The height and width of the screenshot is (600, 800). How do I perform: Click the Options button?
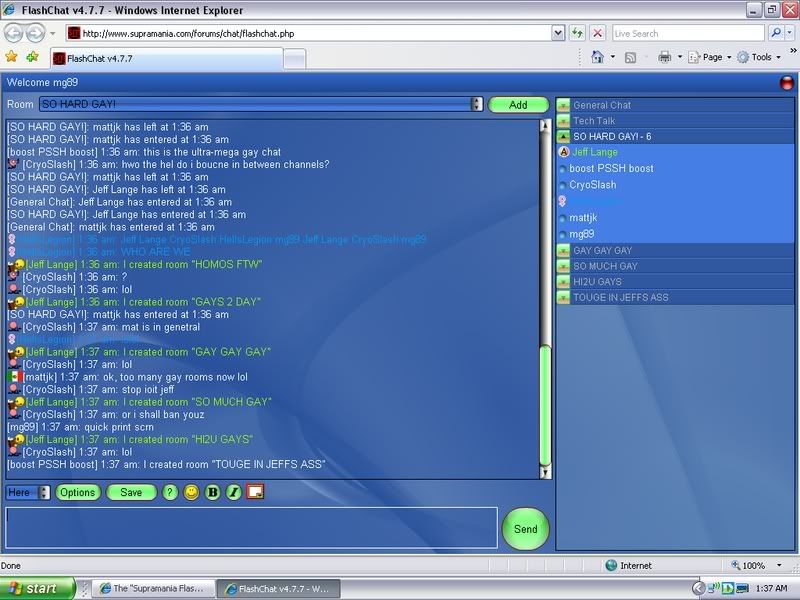pyautogui.click(x=78, y=492)
